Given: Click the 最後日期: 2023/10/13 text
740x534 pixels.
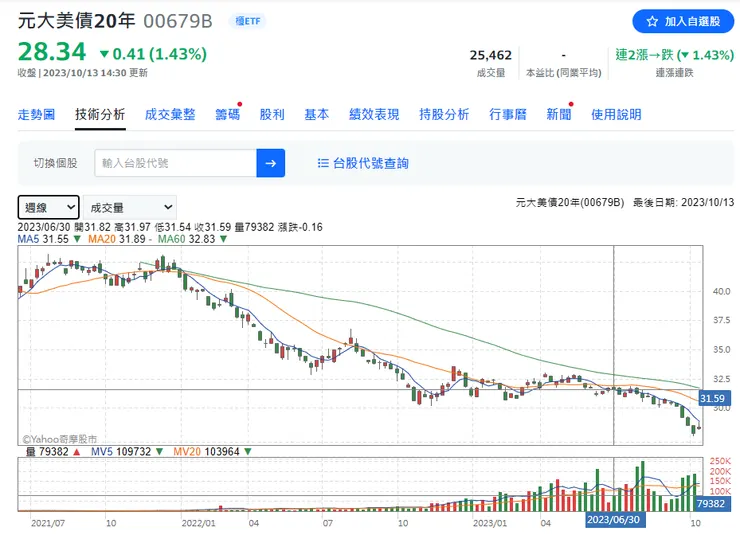Looking at the screenshot, I should pyautogui.click(x=683, y=202).
